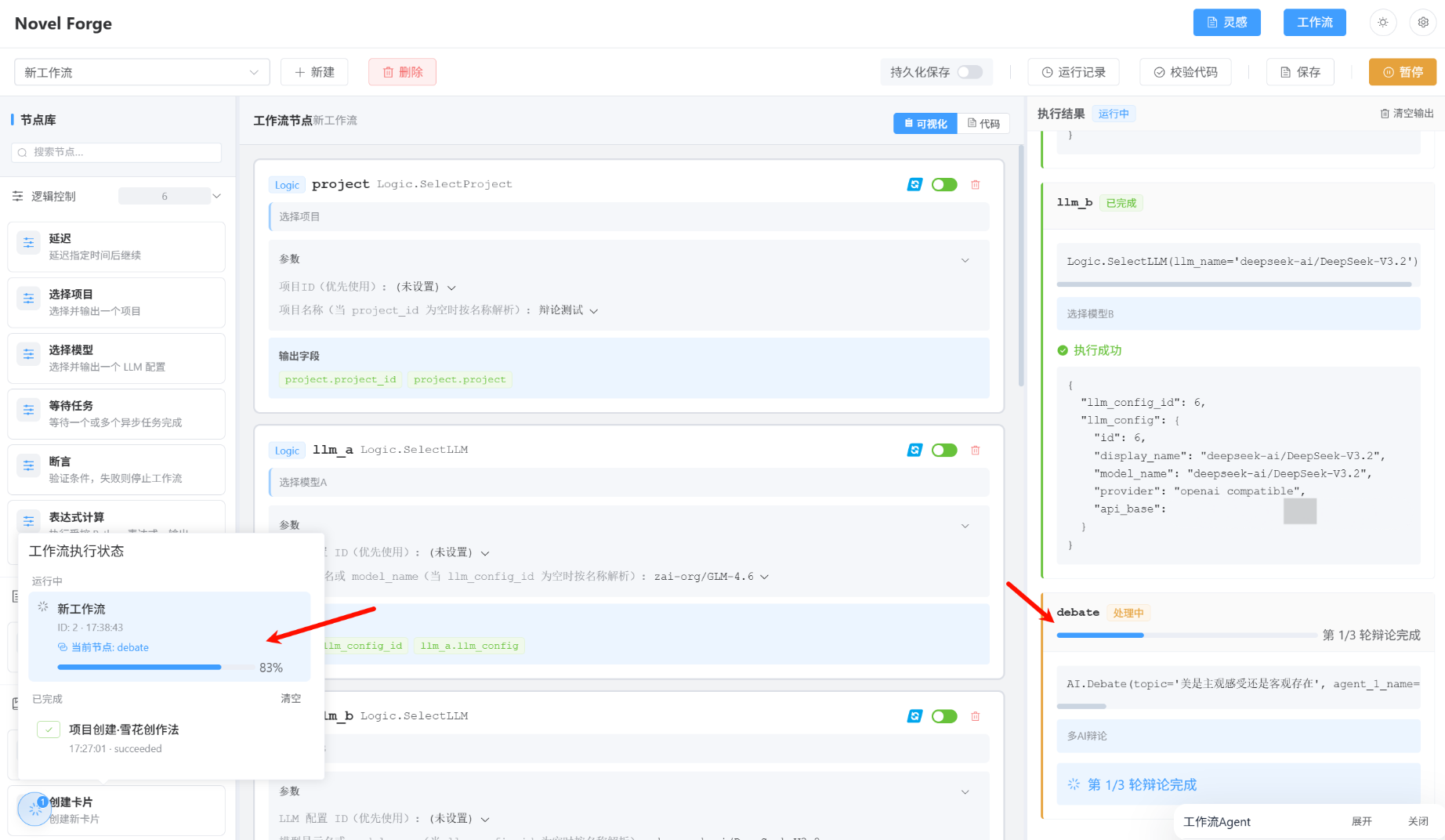This screenshot has height=840, width=1445.
Task: Toggle the light/dark theme sun icon
Action: 1383,23
